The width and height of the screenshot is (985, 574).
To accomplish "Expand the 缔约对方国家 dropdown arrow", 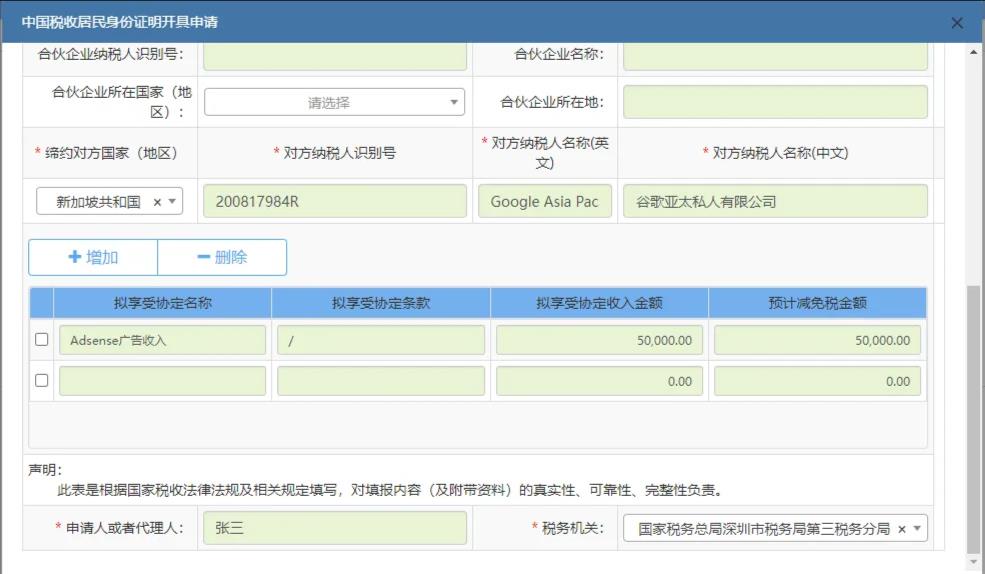I will point(172,202).
